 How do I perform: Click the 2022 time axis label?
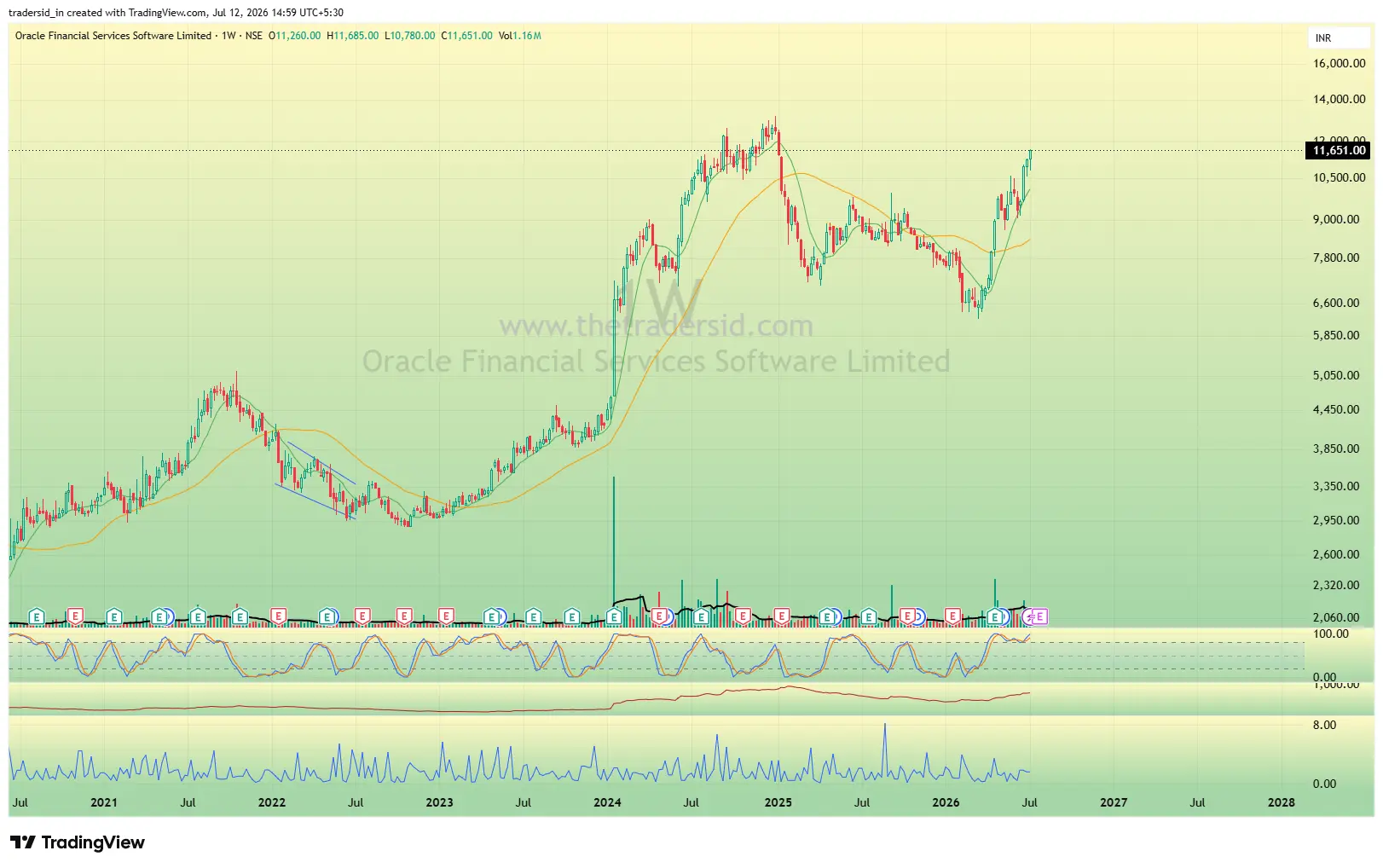[x=272, y=802]
